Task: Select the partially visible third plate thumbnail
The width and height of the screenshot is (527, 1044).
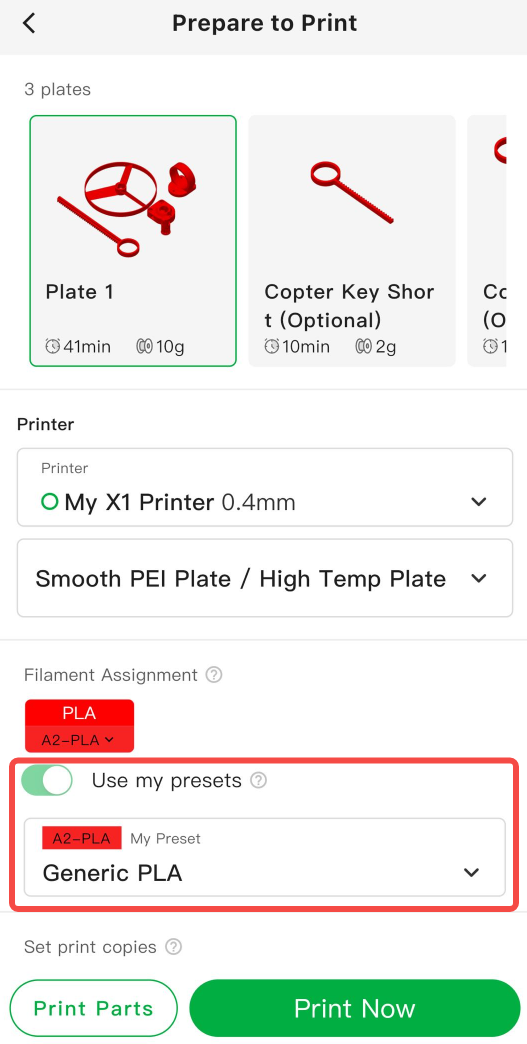Action: pos(487,241)
